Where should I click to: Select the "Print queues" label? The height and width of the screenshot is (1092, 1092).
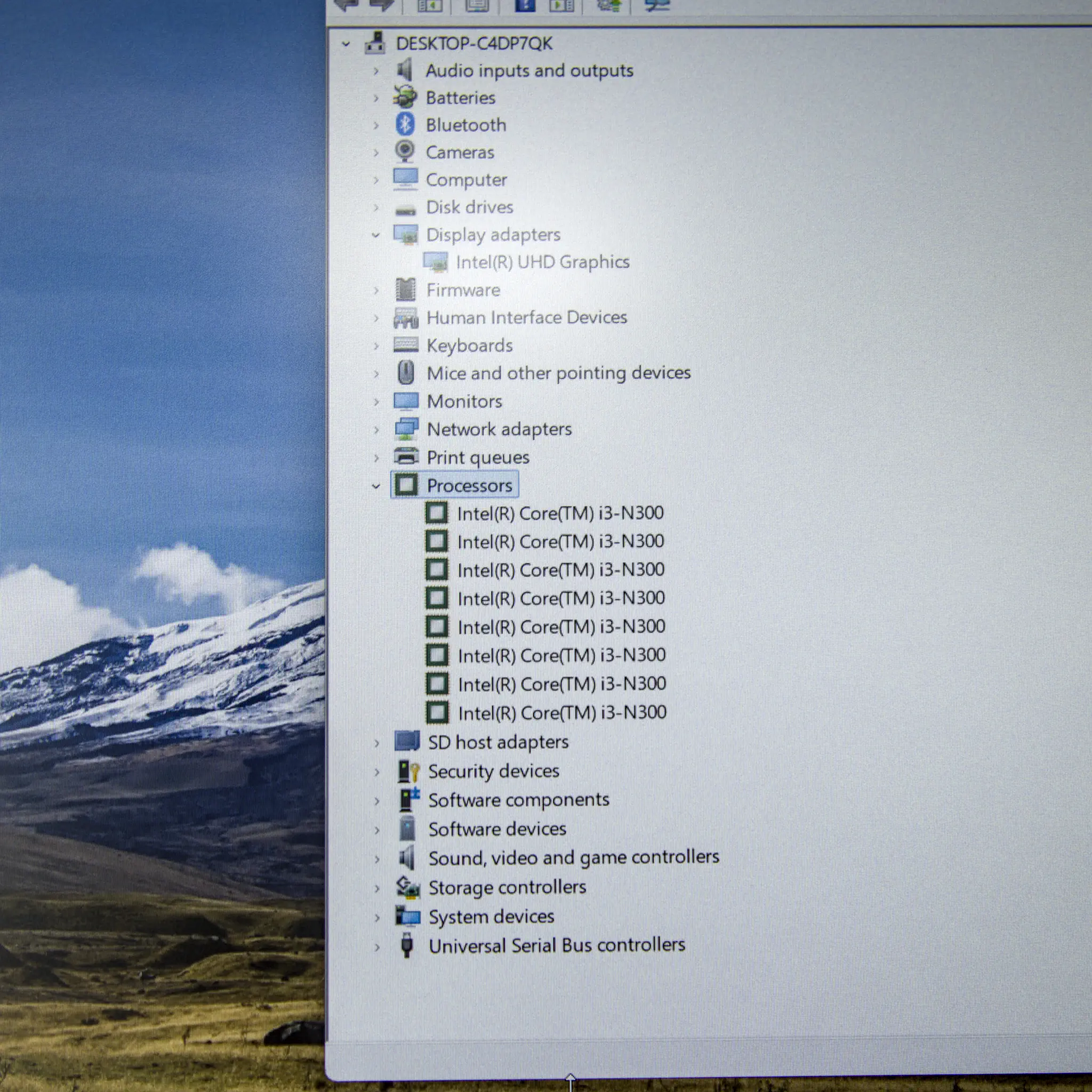[478, 457]
